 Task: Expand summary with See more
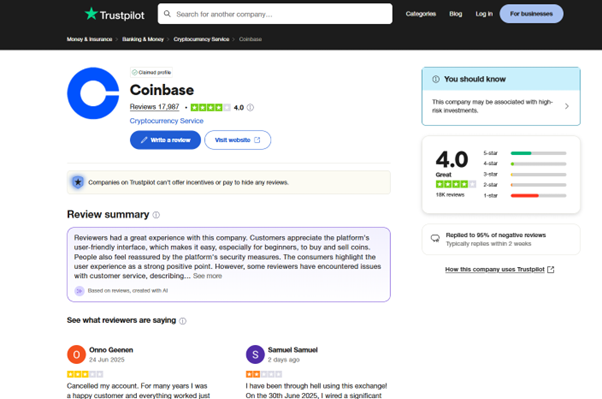click(x=207, y=276)
